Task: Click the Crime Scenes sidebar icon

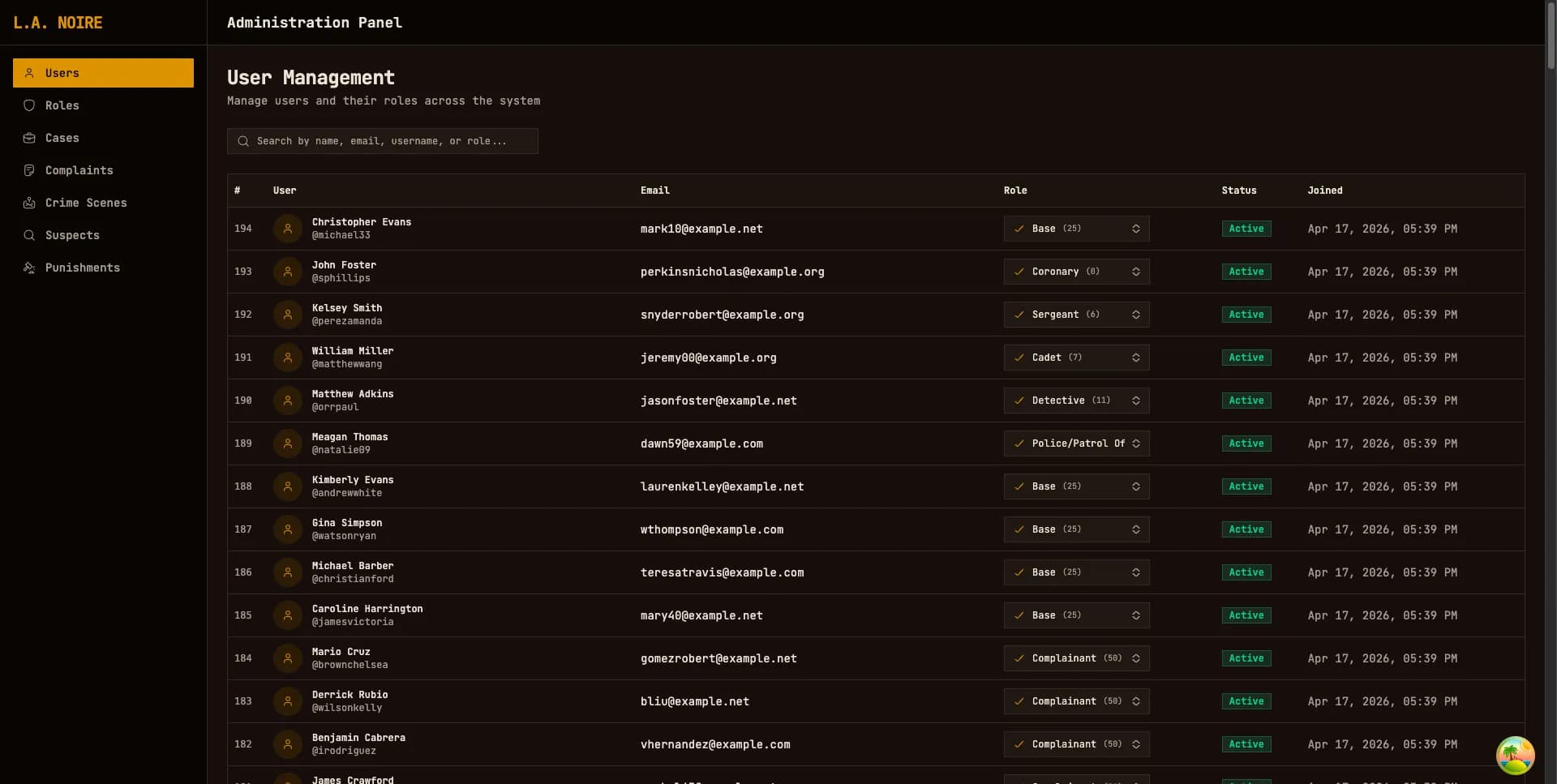Action: click(29, 203)
